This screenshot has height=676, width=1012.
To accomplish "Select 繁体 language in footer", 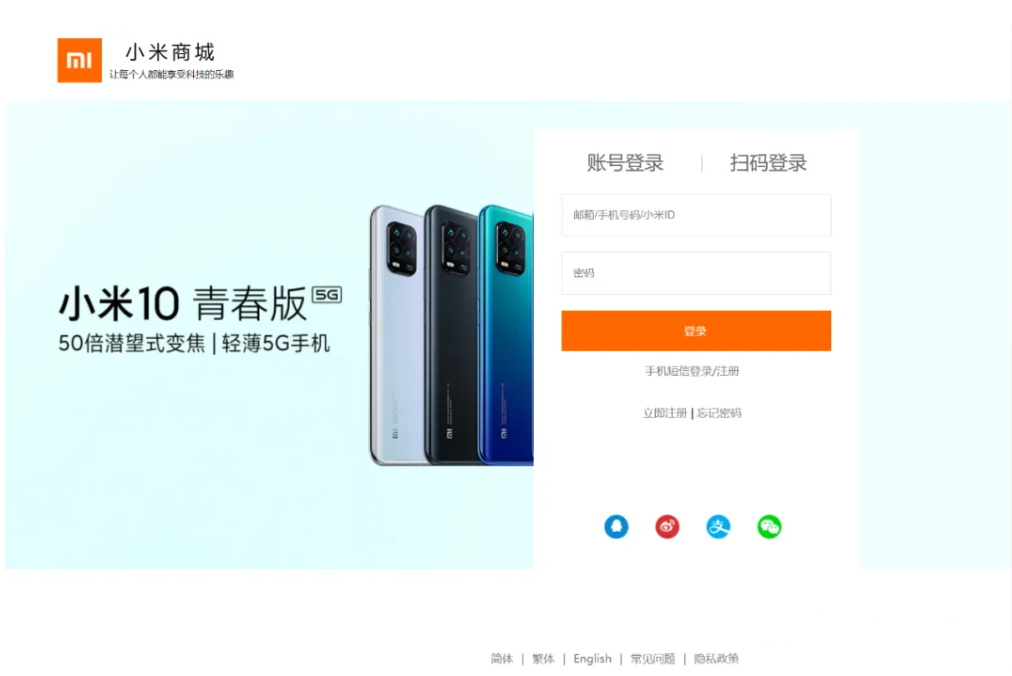I will point(543,659).
